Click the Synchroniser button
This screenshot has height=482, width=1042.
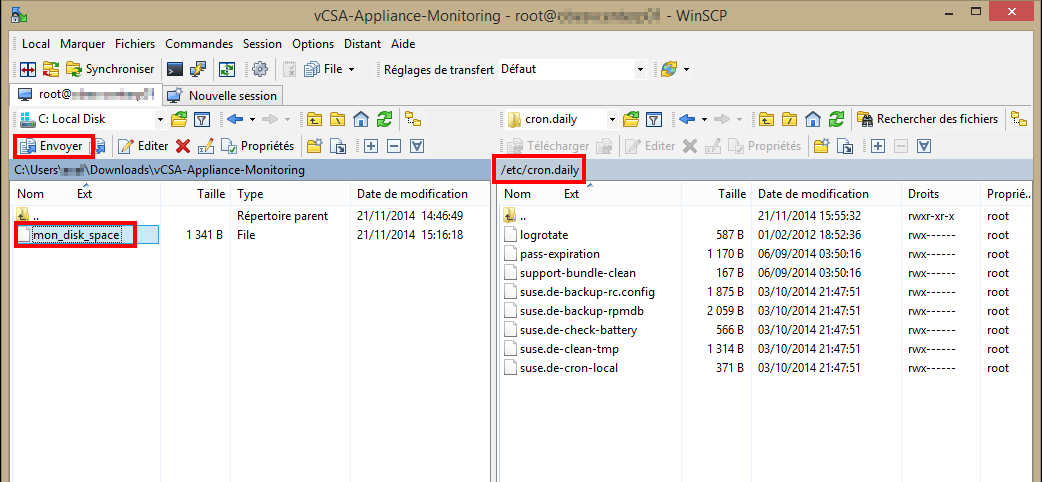click(110, 69)
